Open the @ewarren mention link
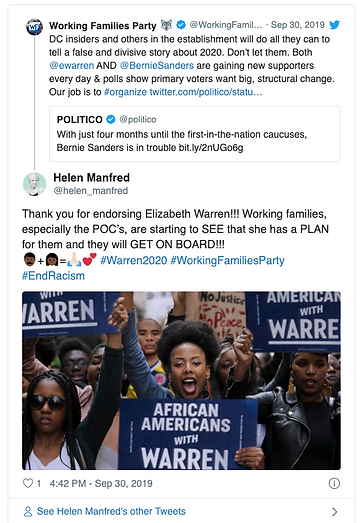The height and width of the screenshot is (523, 360). (72, 65)
